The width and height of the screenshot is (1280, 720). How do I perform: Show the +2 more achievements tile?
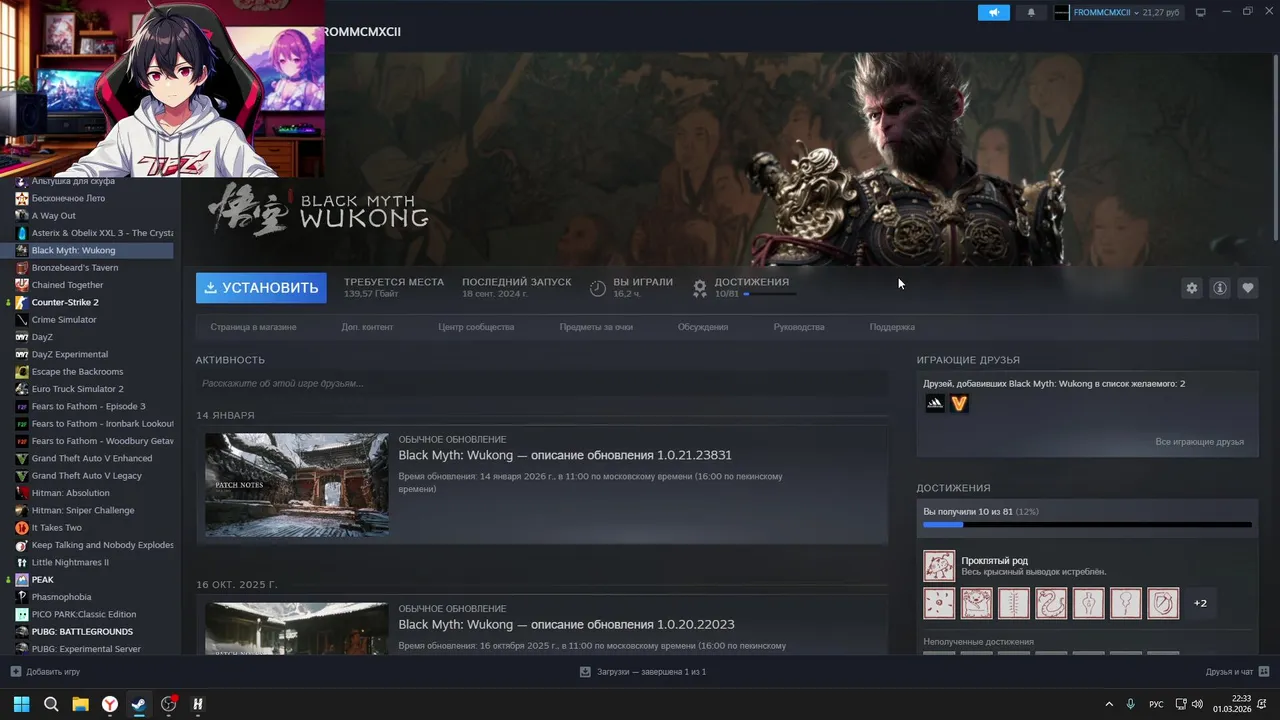coord(1200,603)
